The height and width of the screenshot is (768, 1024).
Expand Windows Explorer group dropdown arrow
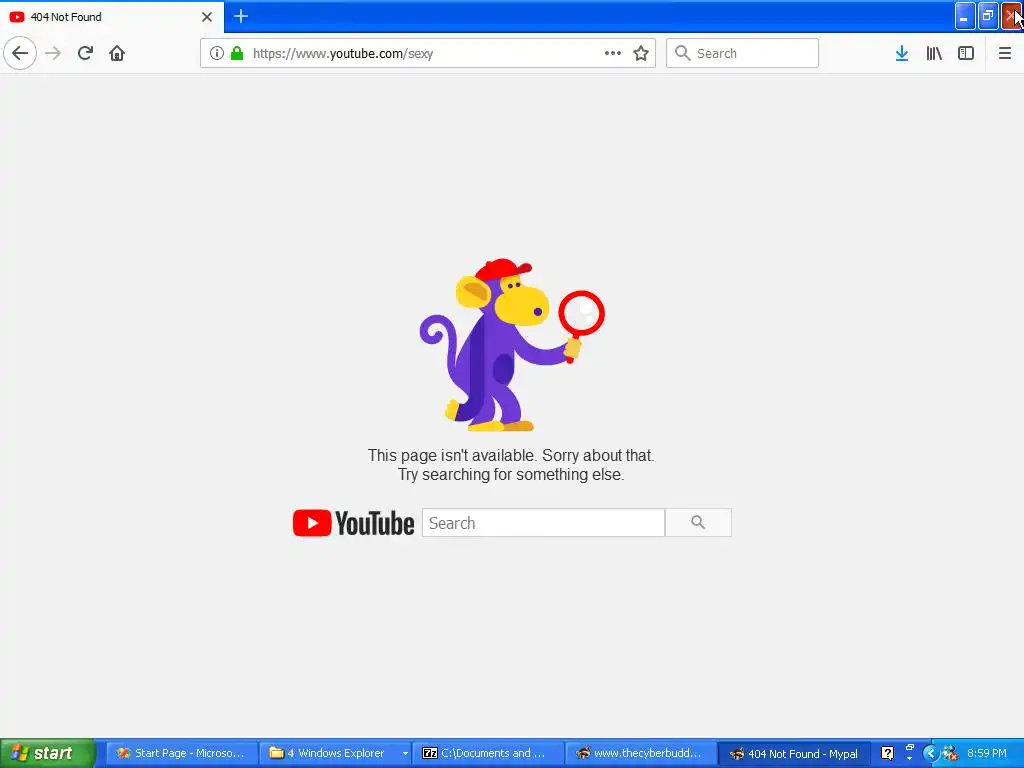(405, 754)
